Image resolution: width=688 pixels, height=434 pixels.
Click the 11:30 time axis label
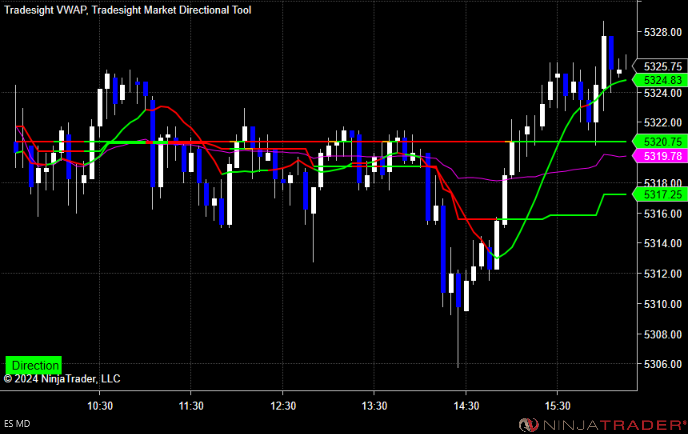[x=191, y=406]
